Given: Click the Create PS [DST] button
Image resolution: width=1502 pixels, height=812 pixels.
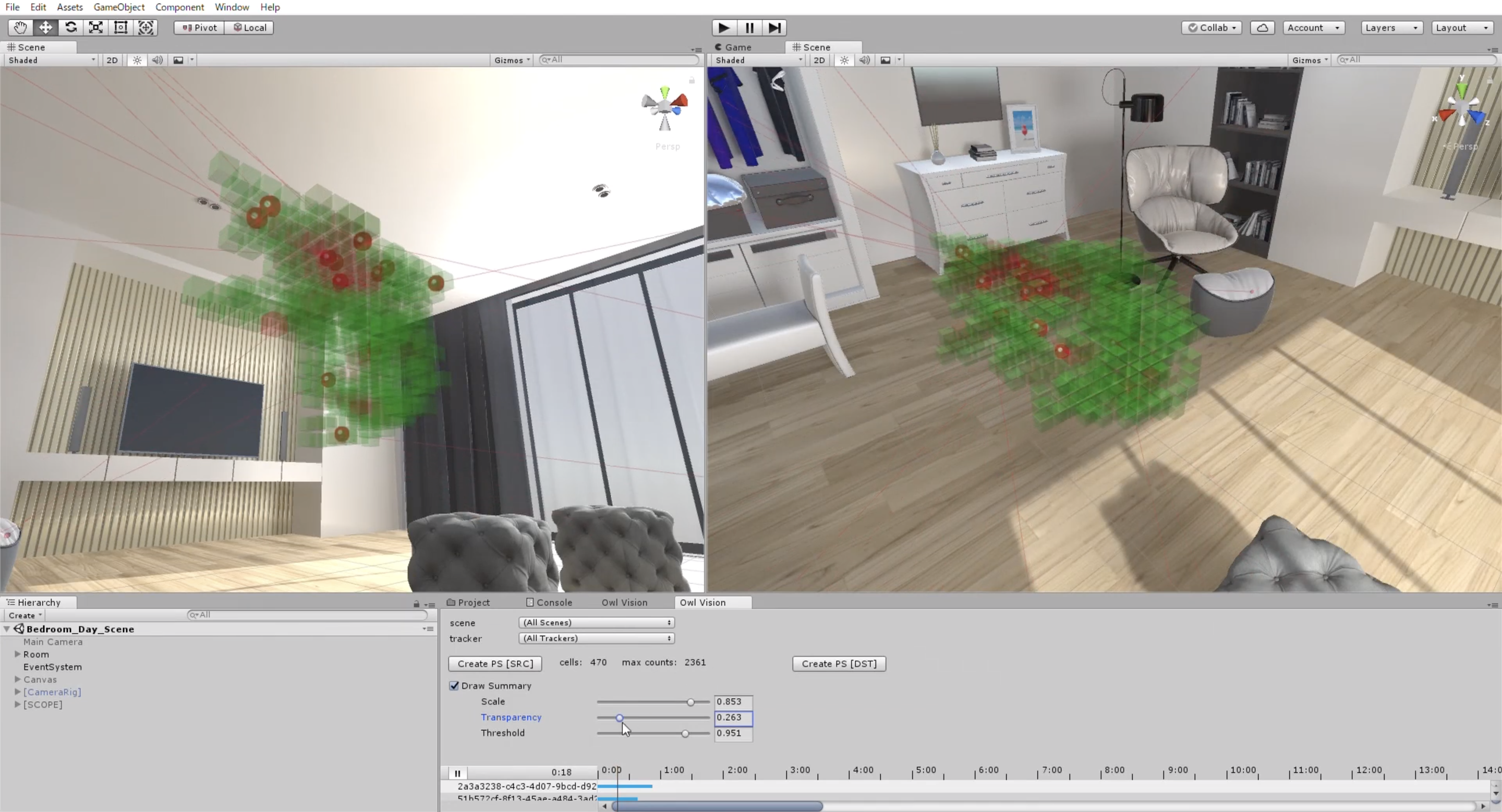Looking at the screenshot, I should click(x=839, y=663).
